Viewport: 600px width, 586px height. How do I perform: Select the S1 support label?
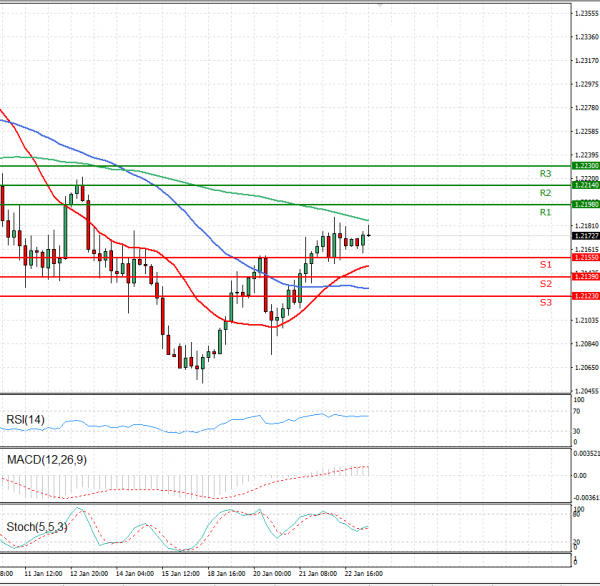[x=546, y=264]
